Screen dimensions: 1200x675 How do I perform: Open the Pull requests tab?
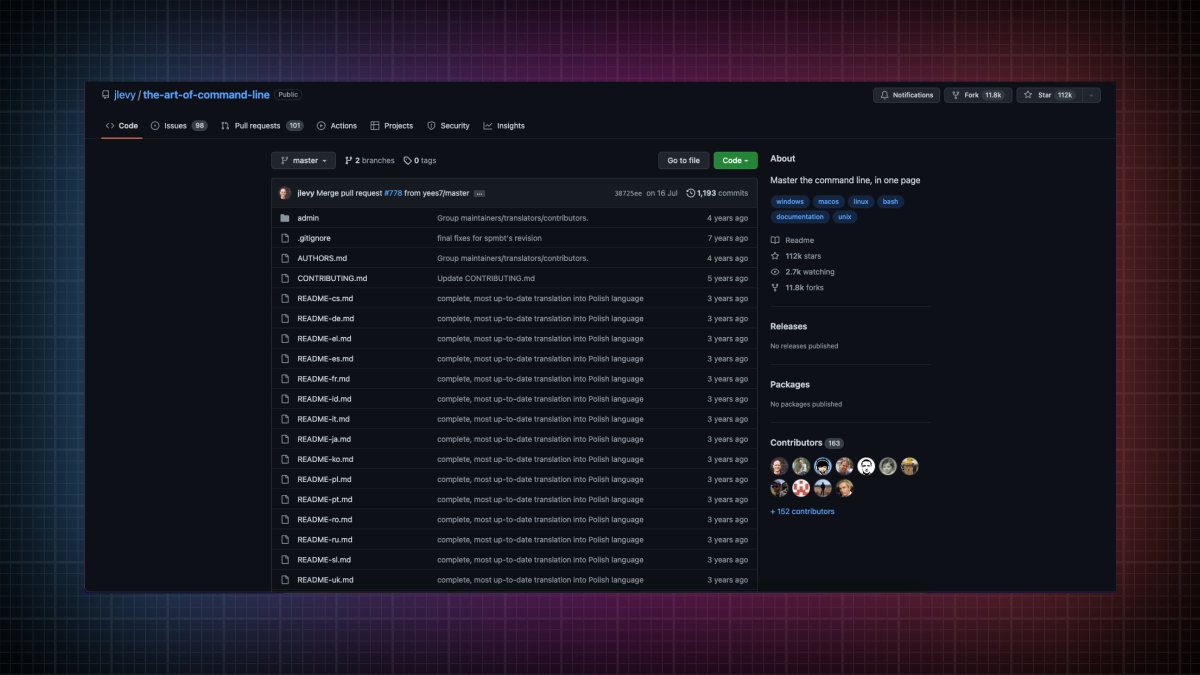pos(262,126)
